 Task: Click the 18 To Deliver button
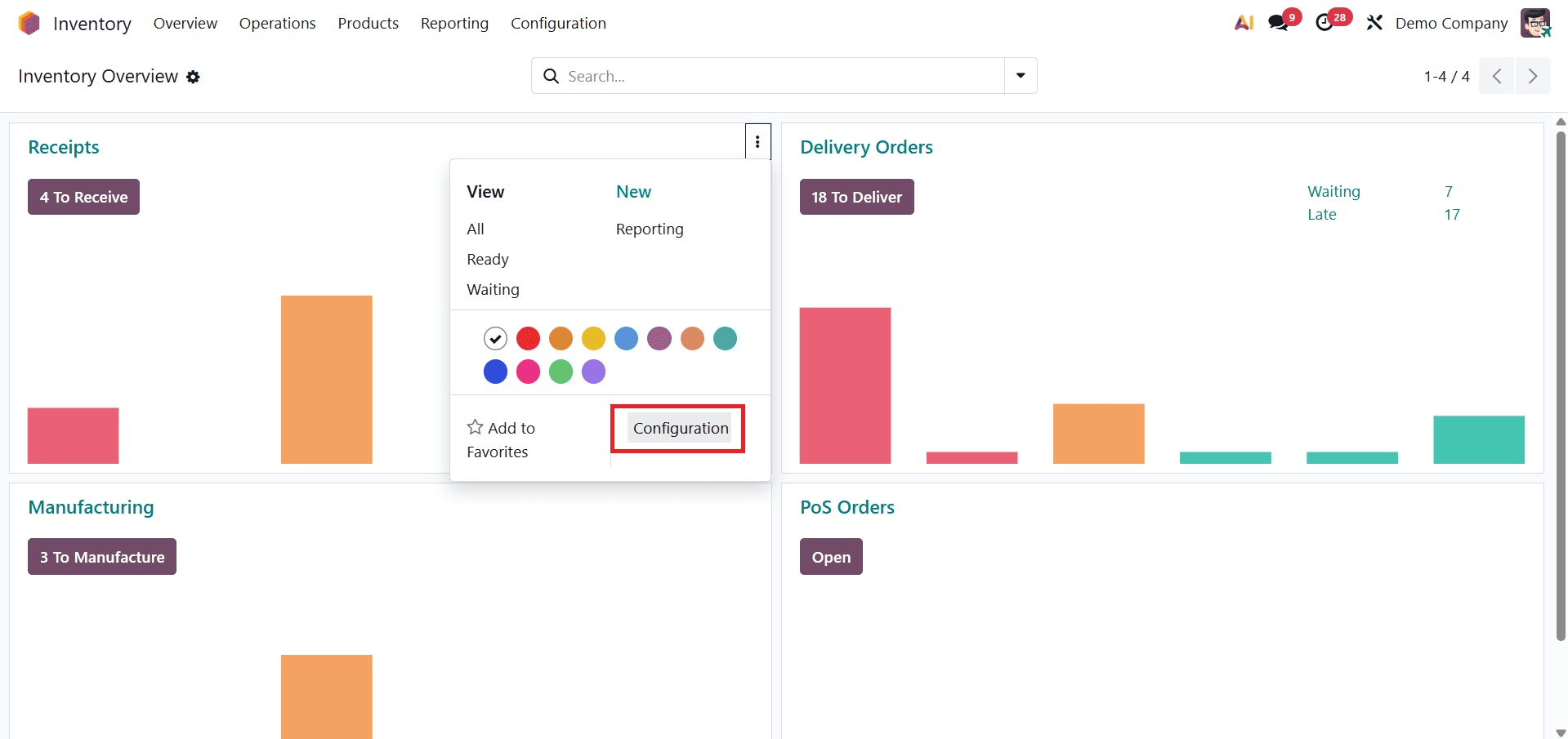click(x=856, y=196)
